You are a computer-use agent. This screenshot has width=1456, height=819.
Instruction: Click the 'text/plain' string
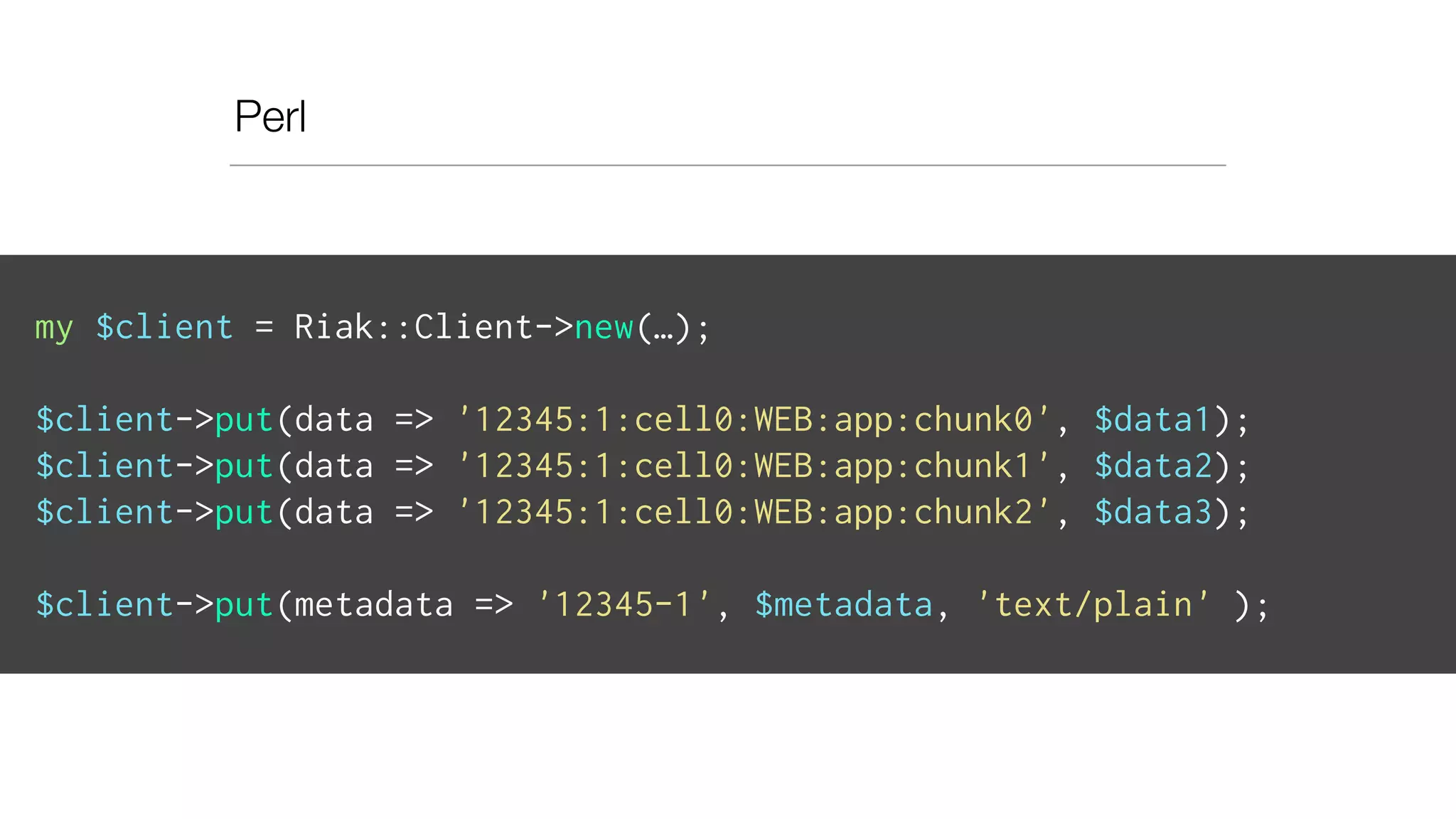1093,605
